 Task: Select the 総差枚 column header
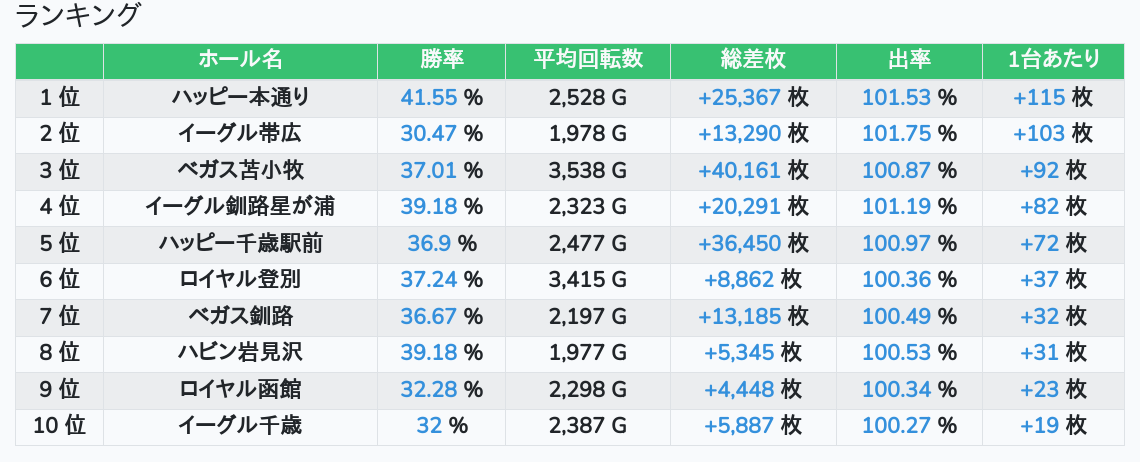click(x=753, y=60)
